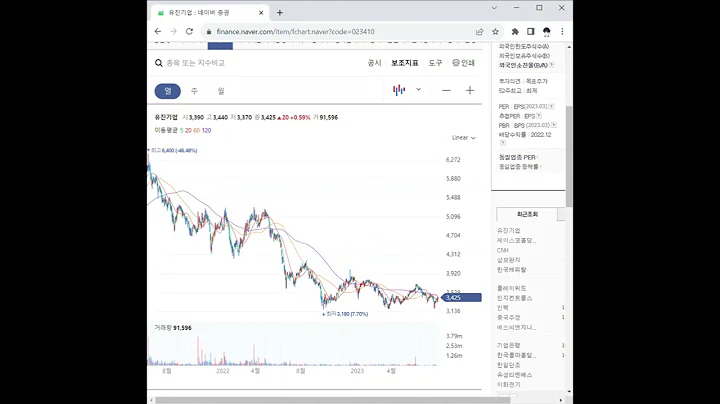Open the Linear scale dropdown

pos(464,138)
